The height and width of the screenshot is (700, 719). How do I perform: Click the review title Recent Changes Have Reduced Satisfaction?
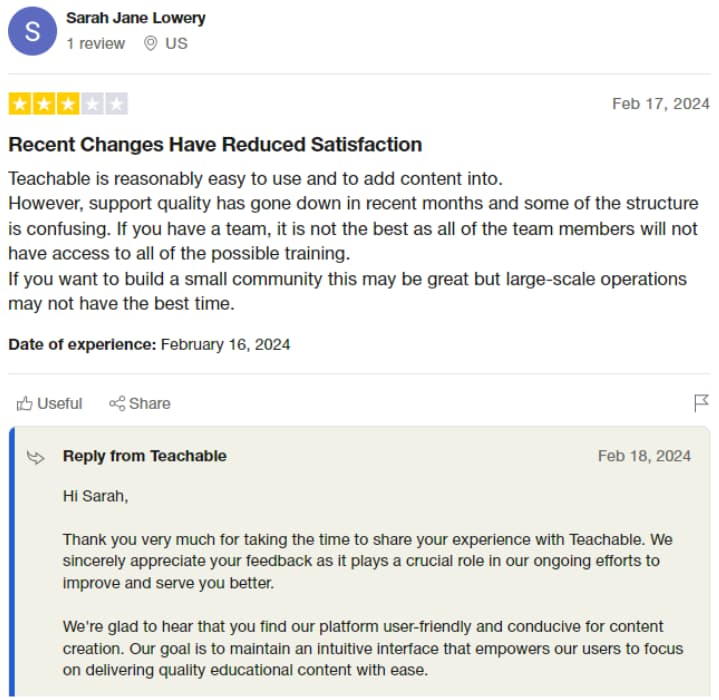click(215, 144)
